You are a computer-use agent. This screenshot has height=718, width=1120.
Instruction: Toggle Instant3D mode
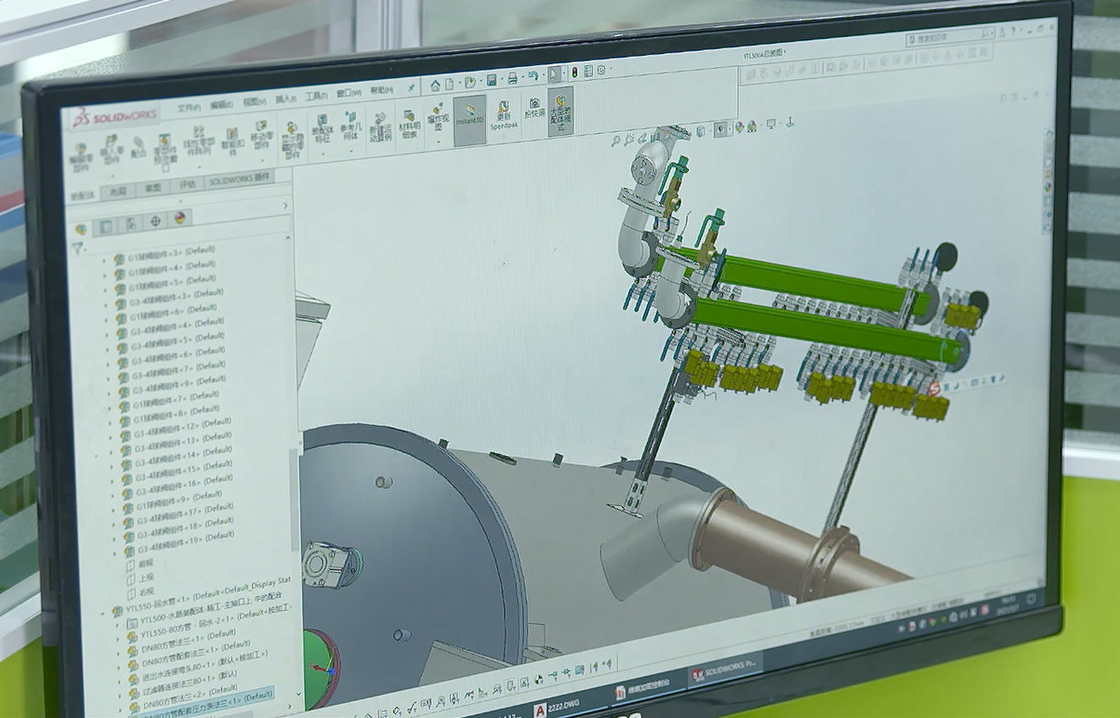pyautogui.click(x=469, y=119)
